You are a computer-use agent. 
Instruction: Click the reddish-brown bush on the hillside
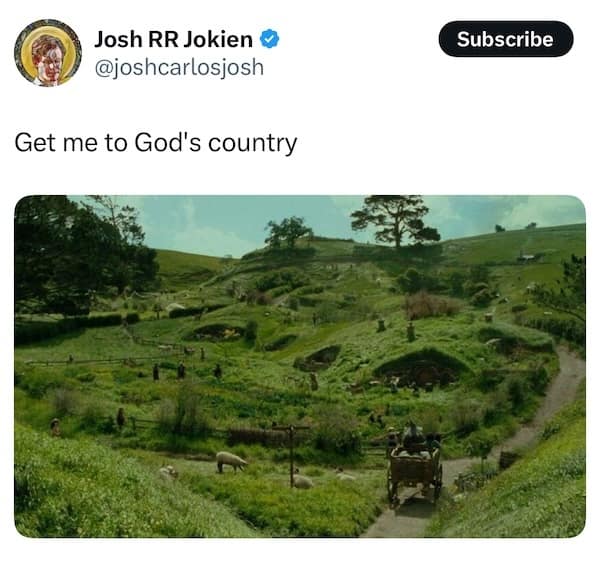click(432, 305)
